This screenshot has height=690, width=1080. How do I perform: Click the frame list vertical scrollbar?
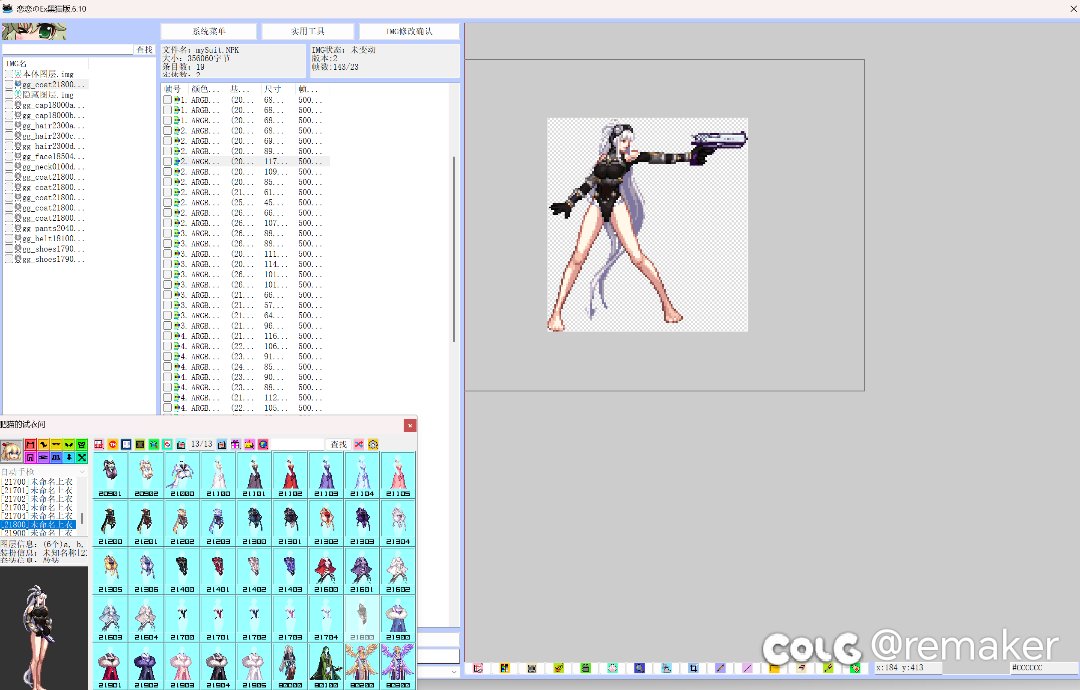(454, 249)
